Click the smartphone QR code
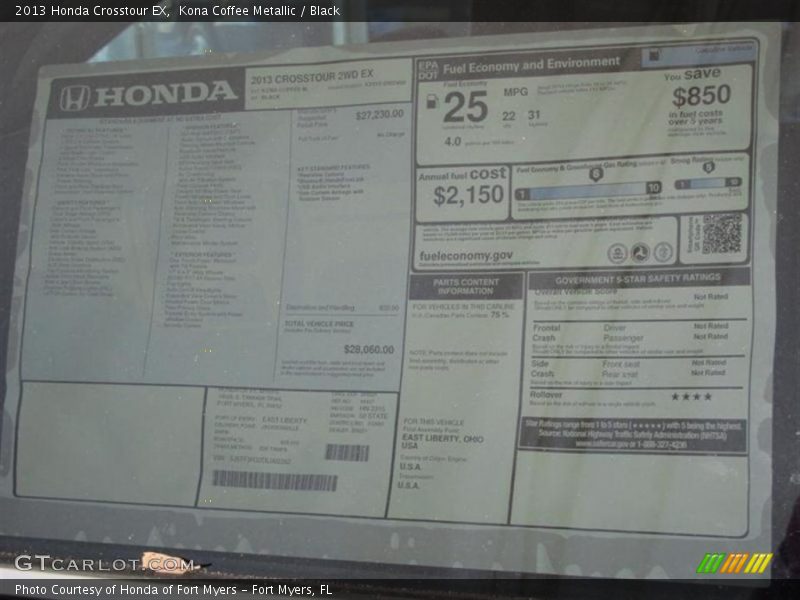Image resolution: width=800 pixels, height=600 pixels. click(x=721, y=233)
